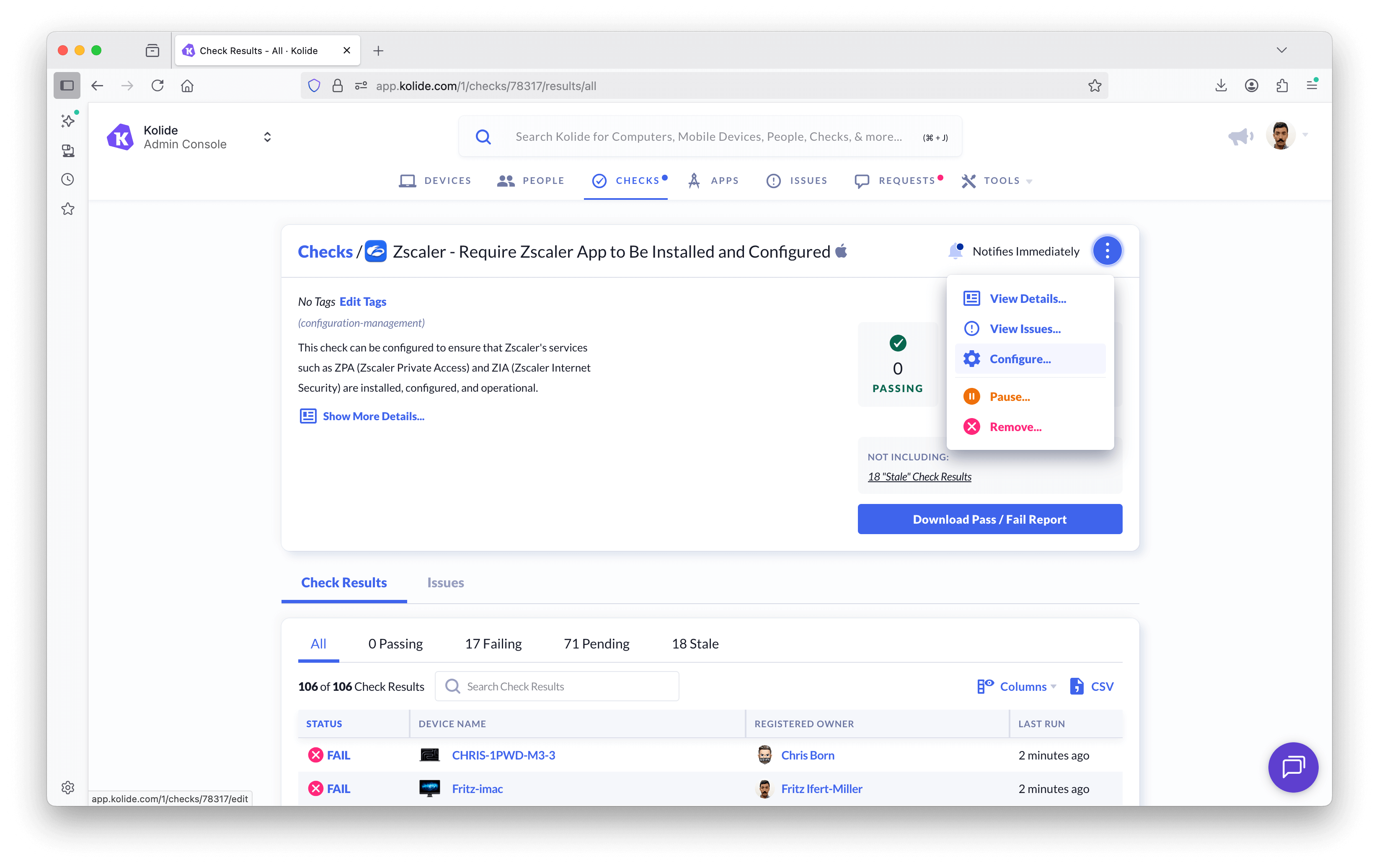
Task: Click the megaphone announcements icon
Action: tap(1240, 136)
